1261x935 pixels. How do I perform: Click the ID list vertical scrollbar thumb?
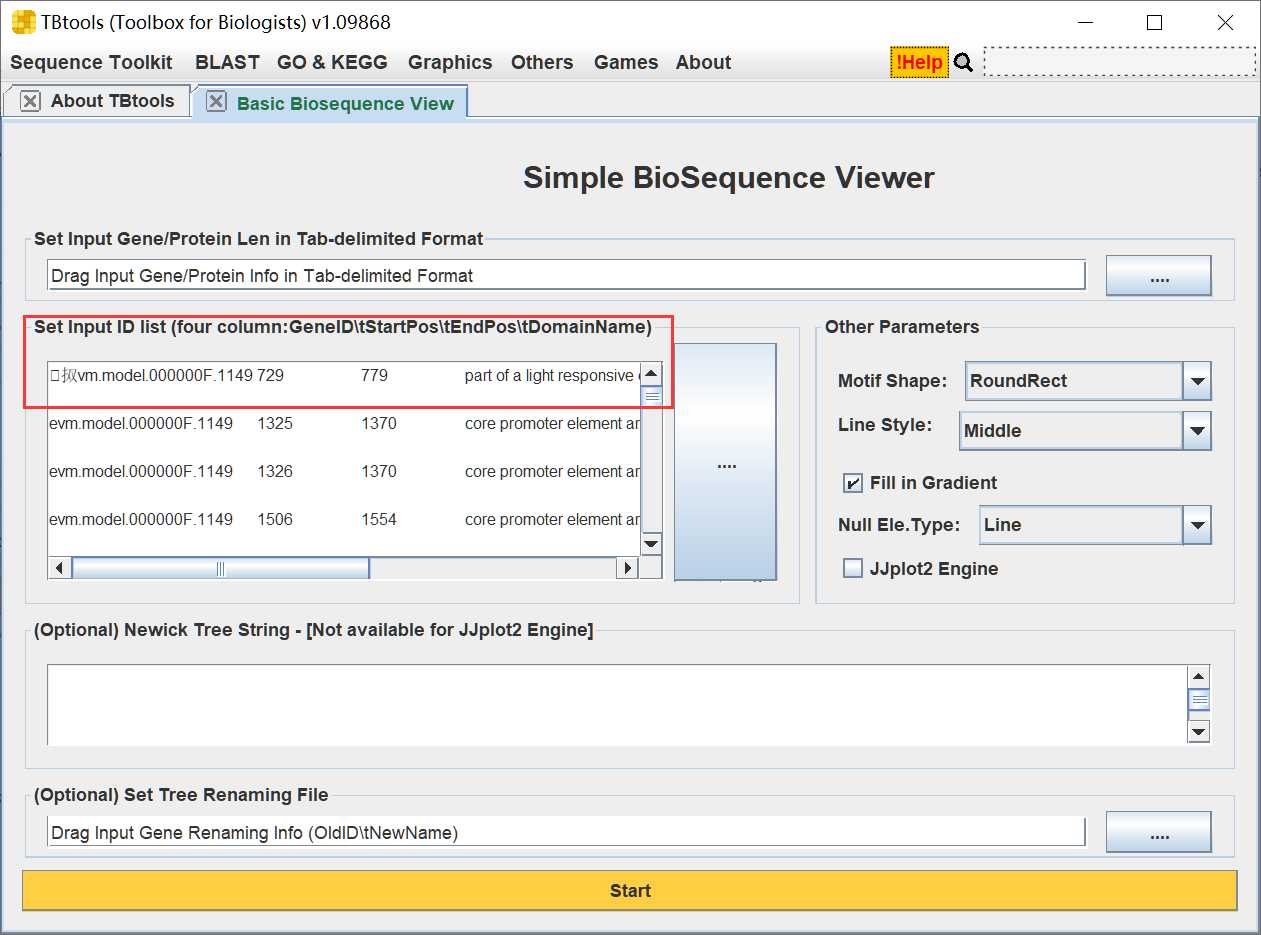pos(651,396)
